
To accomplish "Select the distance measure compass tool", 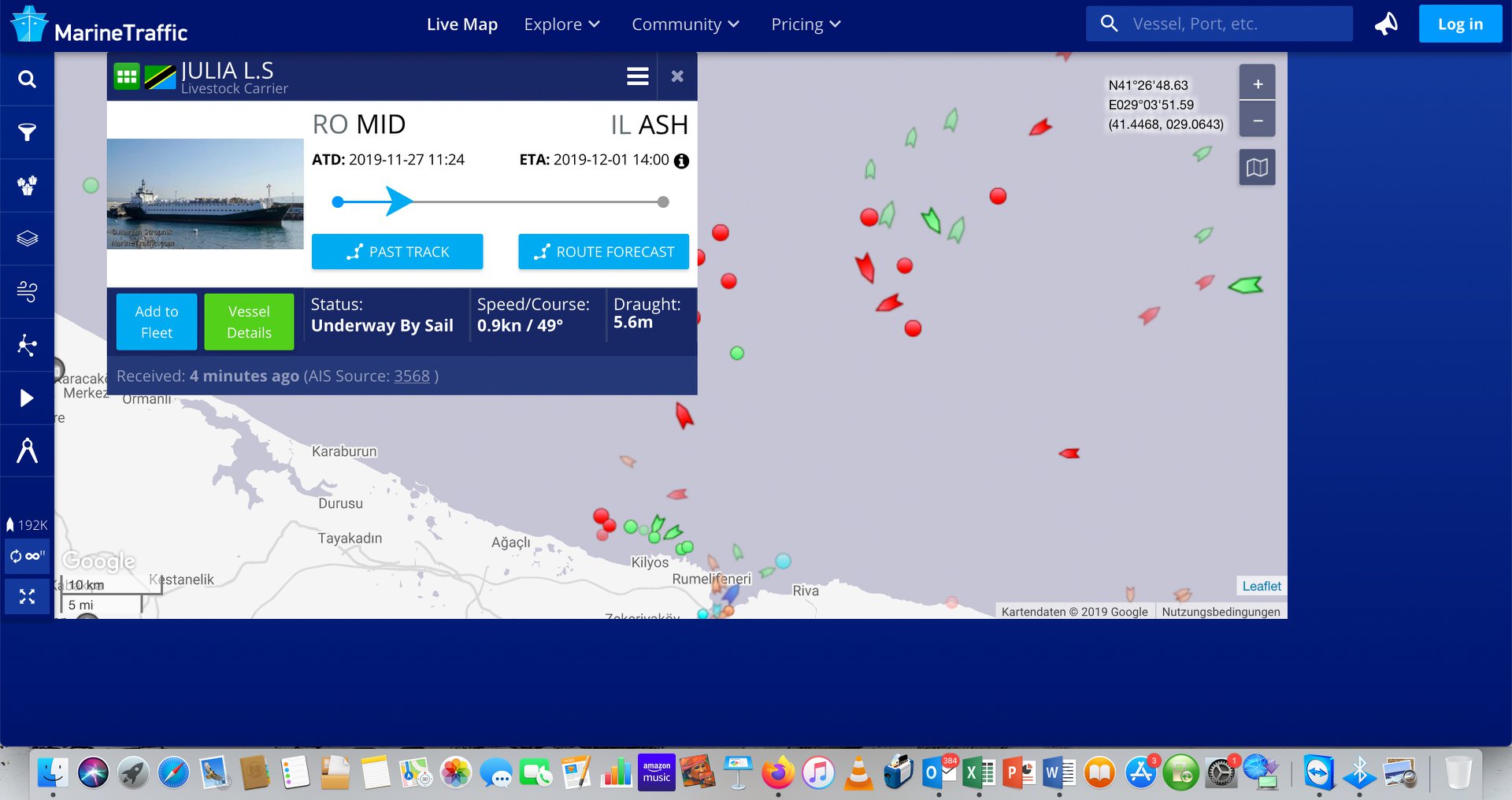I will [27, 451].
